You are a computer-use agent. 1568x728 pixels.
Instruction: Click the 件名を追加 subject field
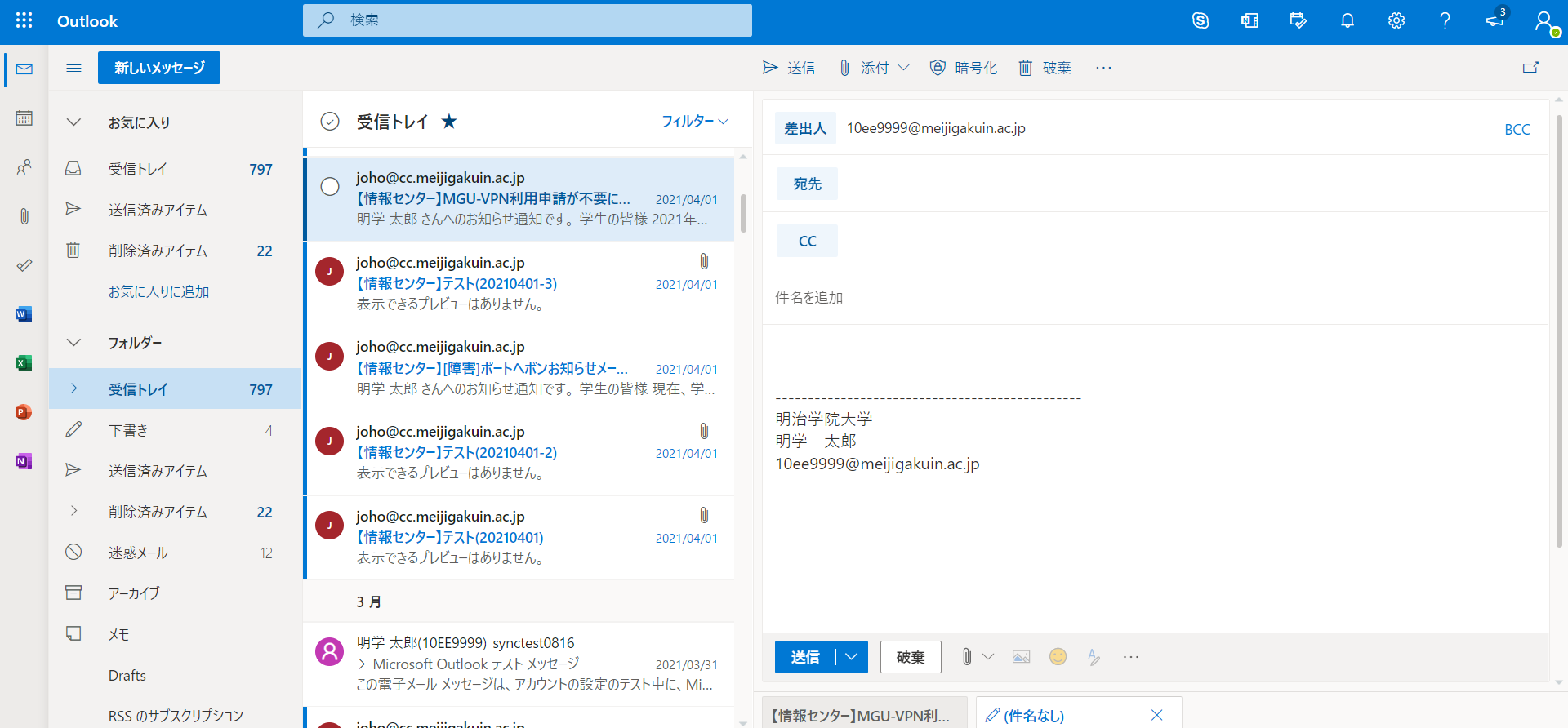1143,298
